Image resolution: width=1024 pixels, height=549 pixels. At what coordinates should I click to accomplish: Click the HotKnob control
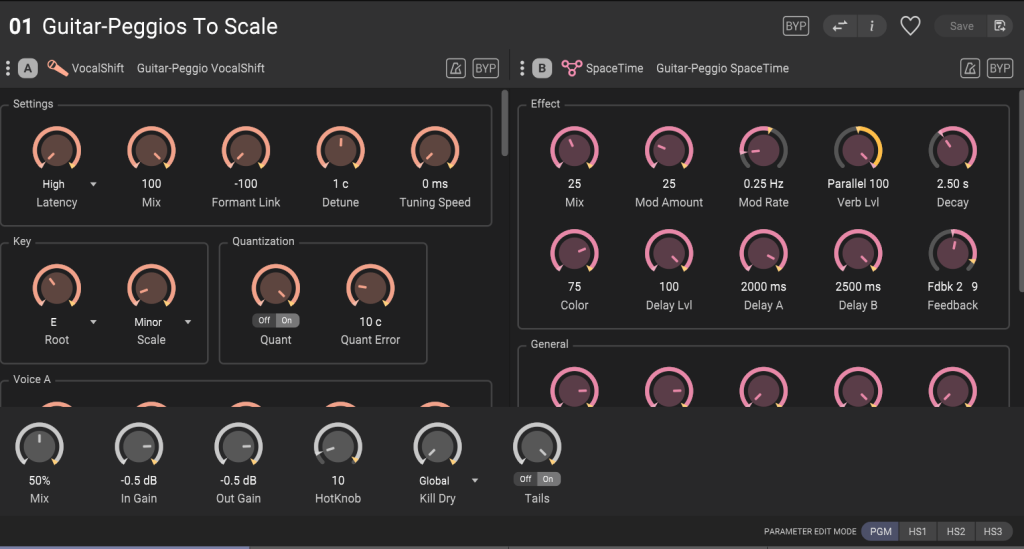pos(338,446)
